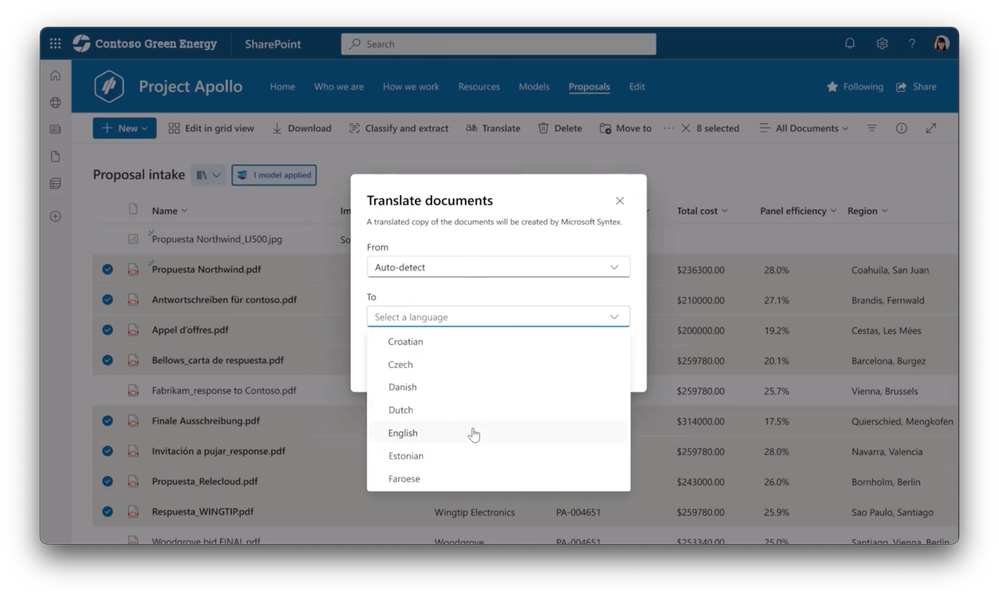Open the settings gear
The height and width of the screenshot is (597, 999).
pyautogui.click(x=882, y=43)
